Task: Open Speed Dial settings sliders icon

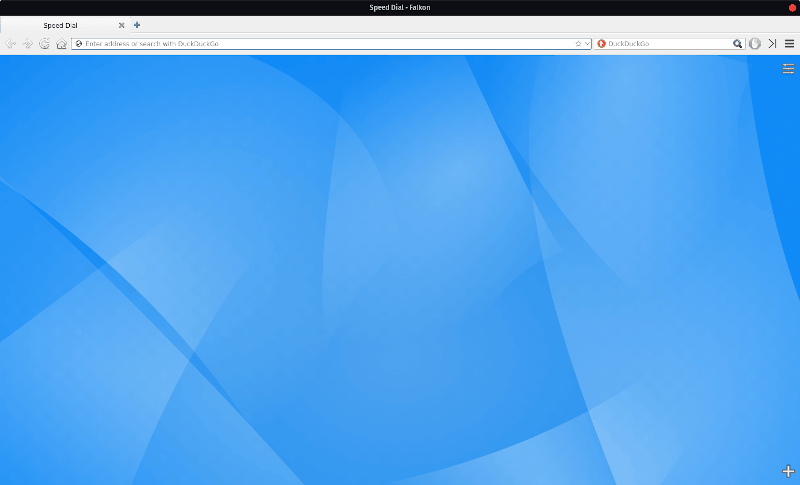Action: [x=788, y=68]
